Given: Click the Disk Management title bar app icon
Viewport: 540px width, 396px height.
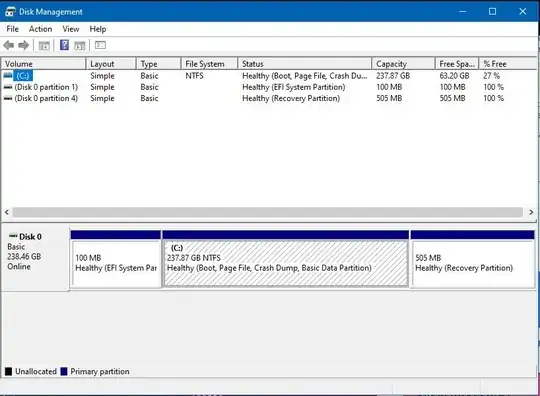Looking at the screenshot, I should pyautogui.click(x=10, y=12).
